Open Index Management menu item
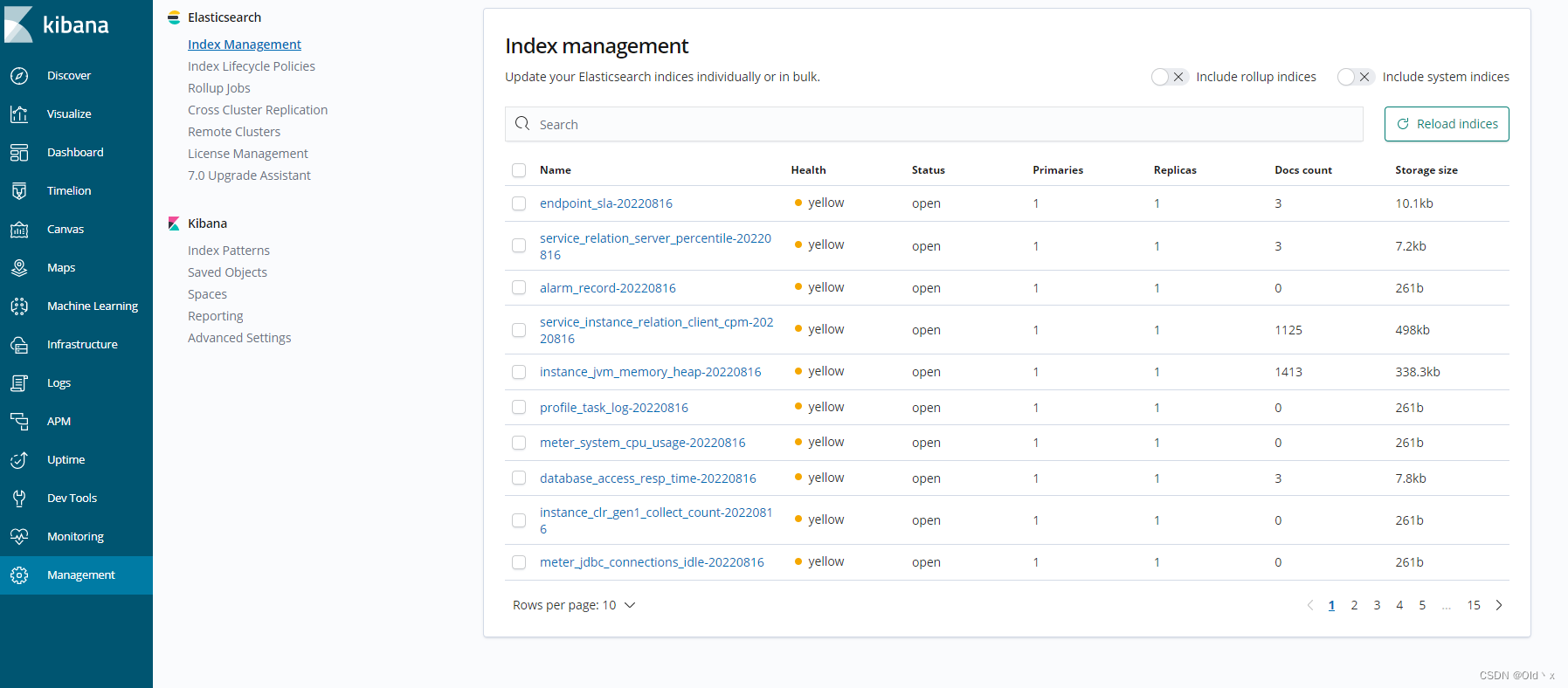This screenshot has width=1568, height=688. [245, 45]
